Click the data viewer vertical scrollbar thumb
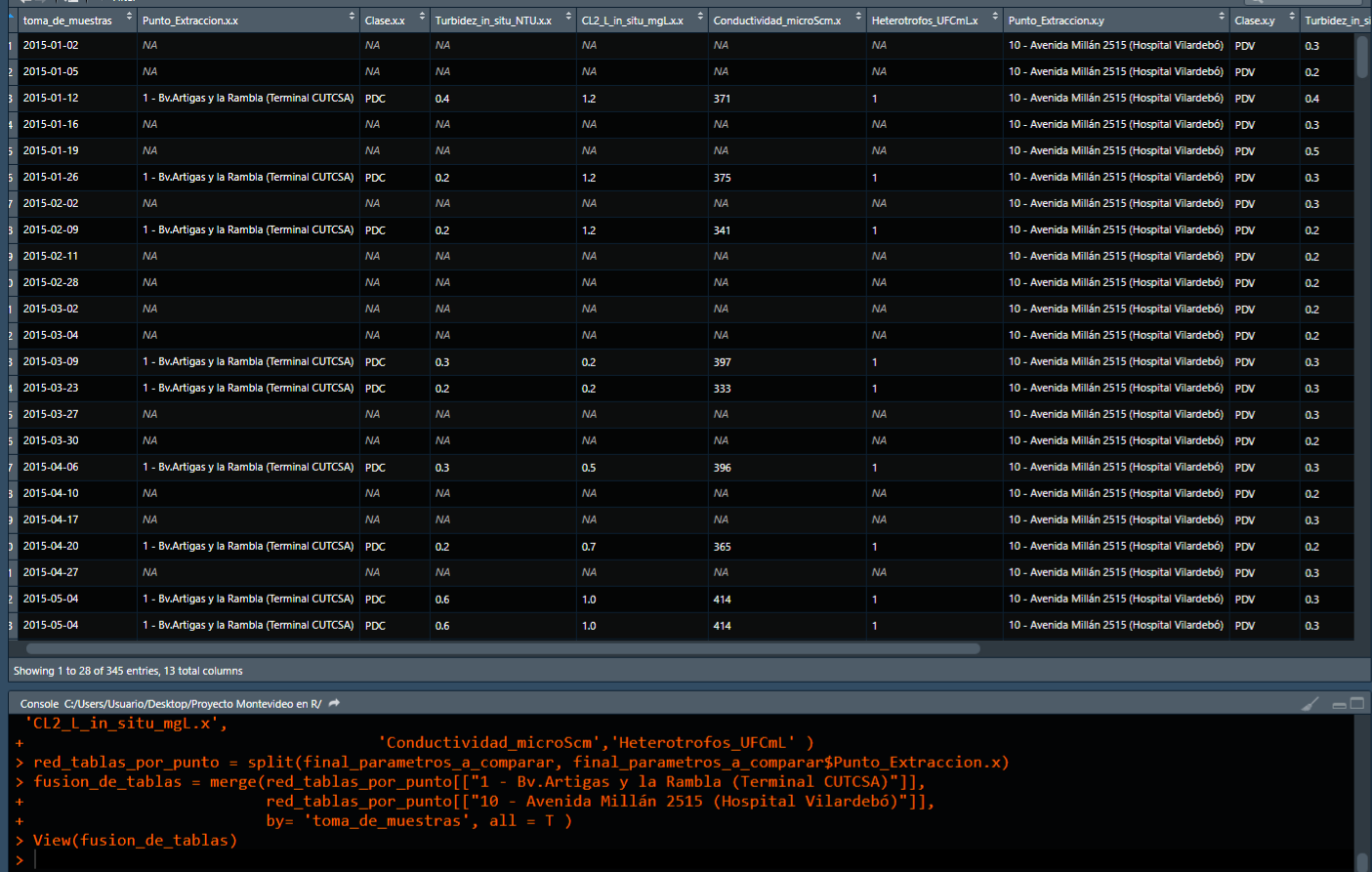The height and width of the screenshot is (872, 1372). [x=1362, y=57]
